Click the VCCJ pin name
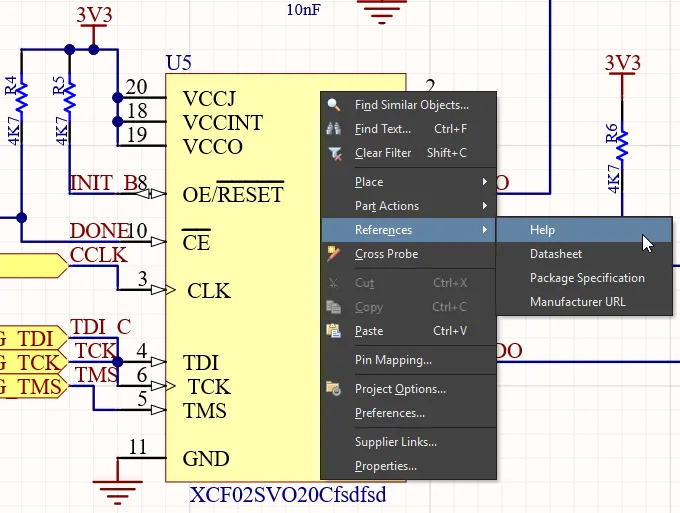 click(209, 98)
